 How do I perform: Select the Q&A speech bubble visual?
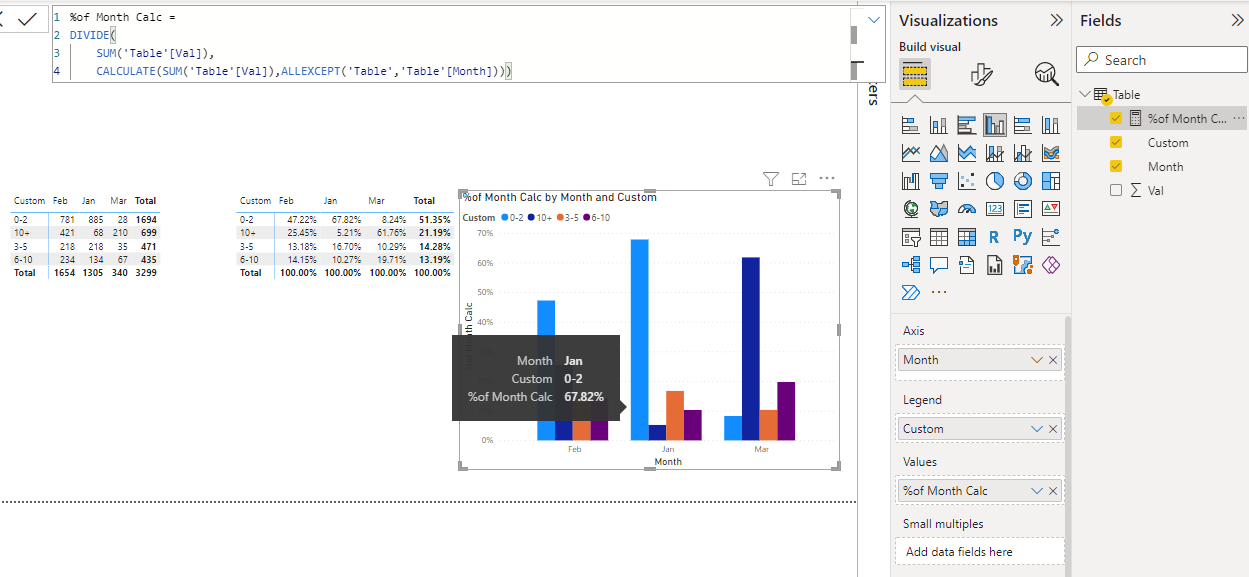pos(939,265)
